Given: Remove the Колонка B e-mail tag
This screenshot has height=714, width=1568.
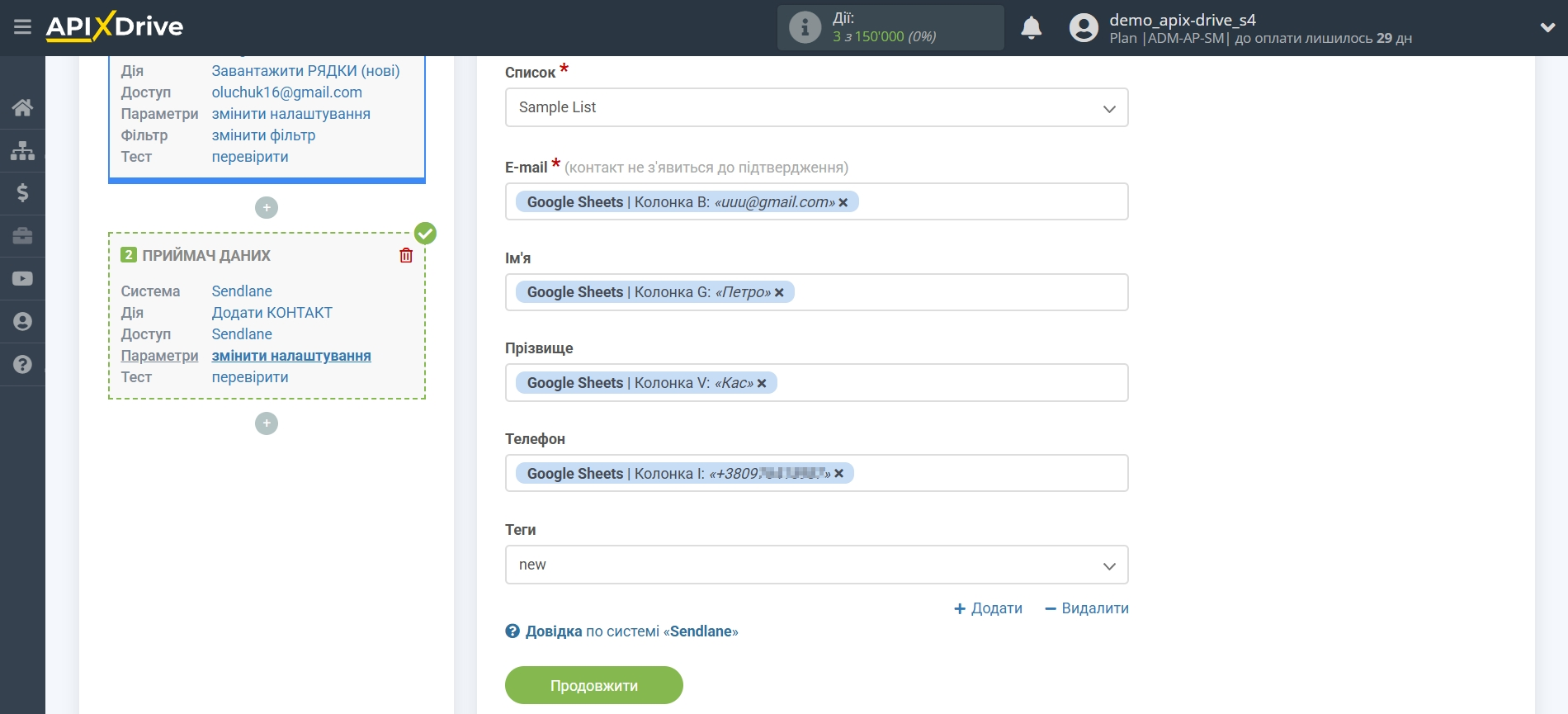Looking at the screenshot, I should click(843, 202).
